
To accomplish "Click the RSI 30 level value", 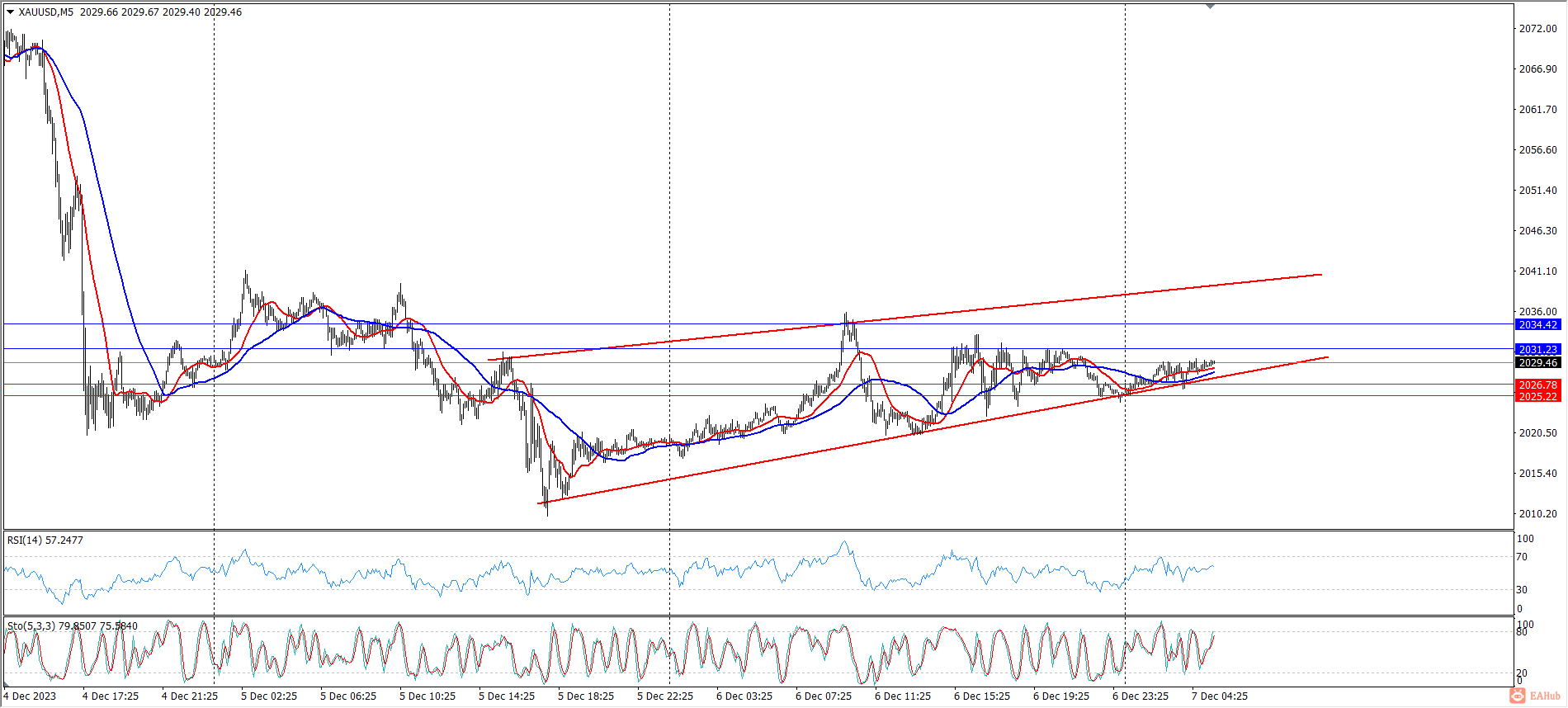I will pyautogui.click(x=1523, y=590).
